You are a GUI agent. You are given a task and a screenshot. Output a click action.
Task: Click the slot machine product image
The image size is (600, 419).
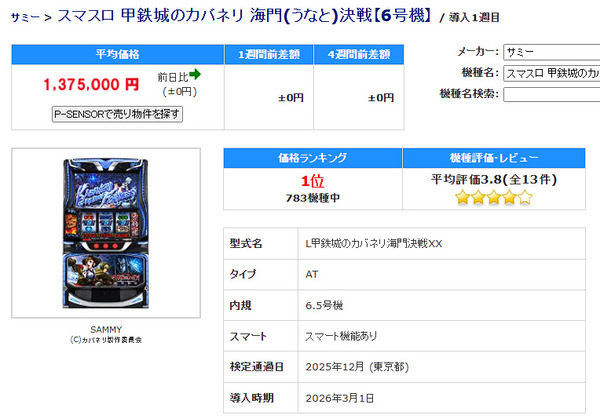coord(106,233)
